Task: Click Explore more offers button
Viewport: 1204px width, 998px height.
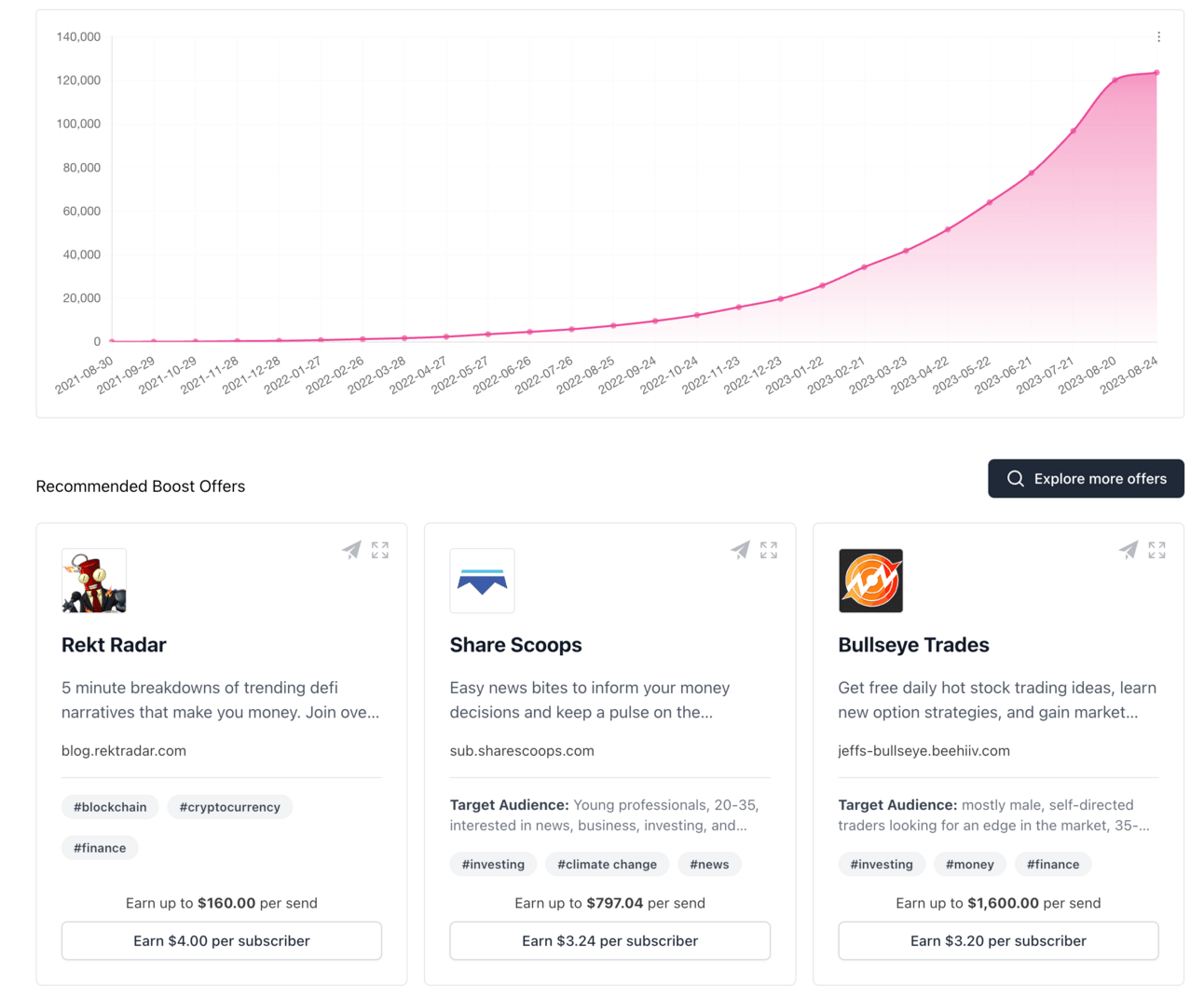Action: [x=1086, y=479]
